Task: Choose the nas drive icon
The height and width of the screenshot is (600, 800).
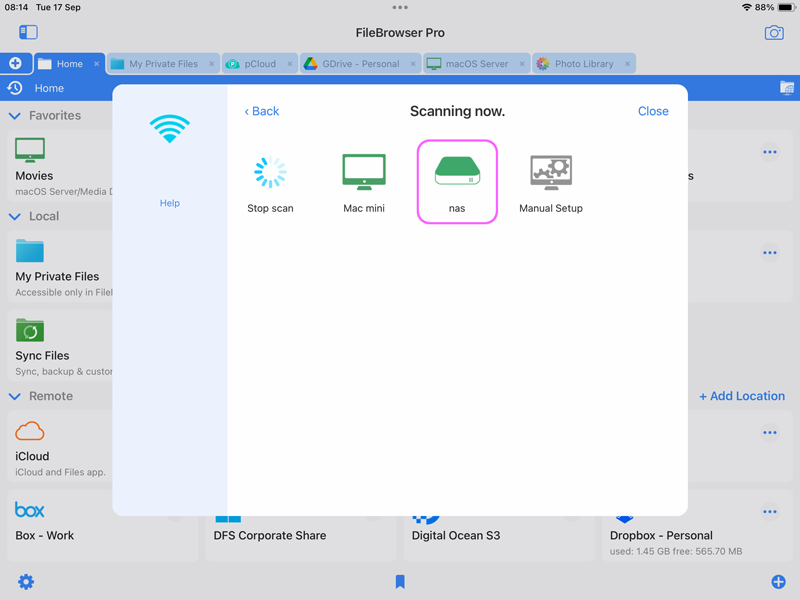Action: pyautogui.click(x=457, y=171)
